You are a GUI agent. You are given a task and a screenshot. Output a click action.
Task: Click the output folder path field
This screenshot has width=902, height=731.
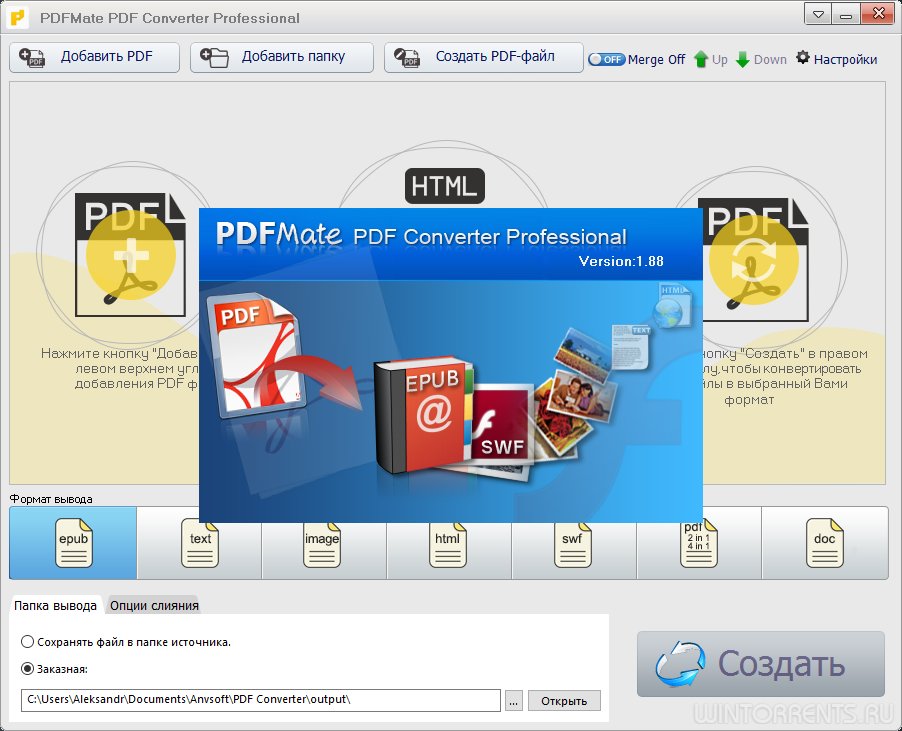260,700
